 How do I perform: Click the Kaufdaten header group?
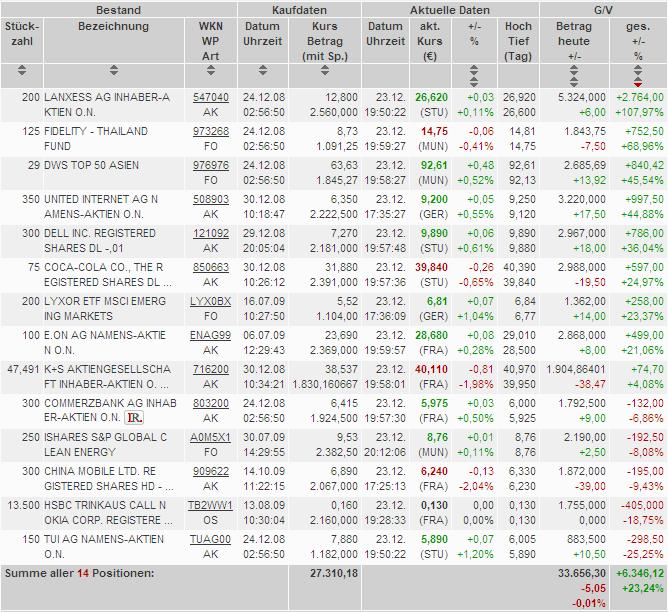299,10
